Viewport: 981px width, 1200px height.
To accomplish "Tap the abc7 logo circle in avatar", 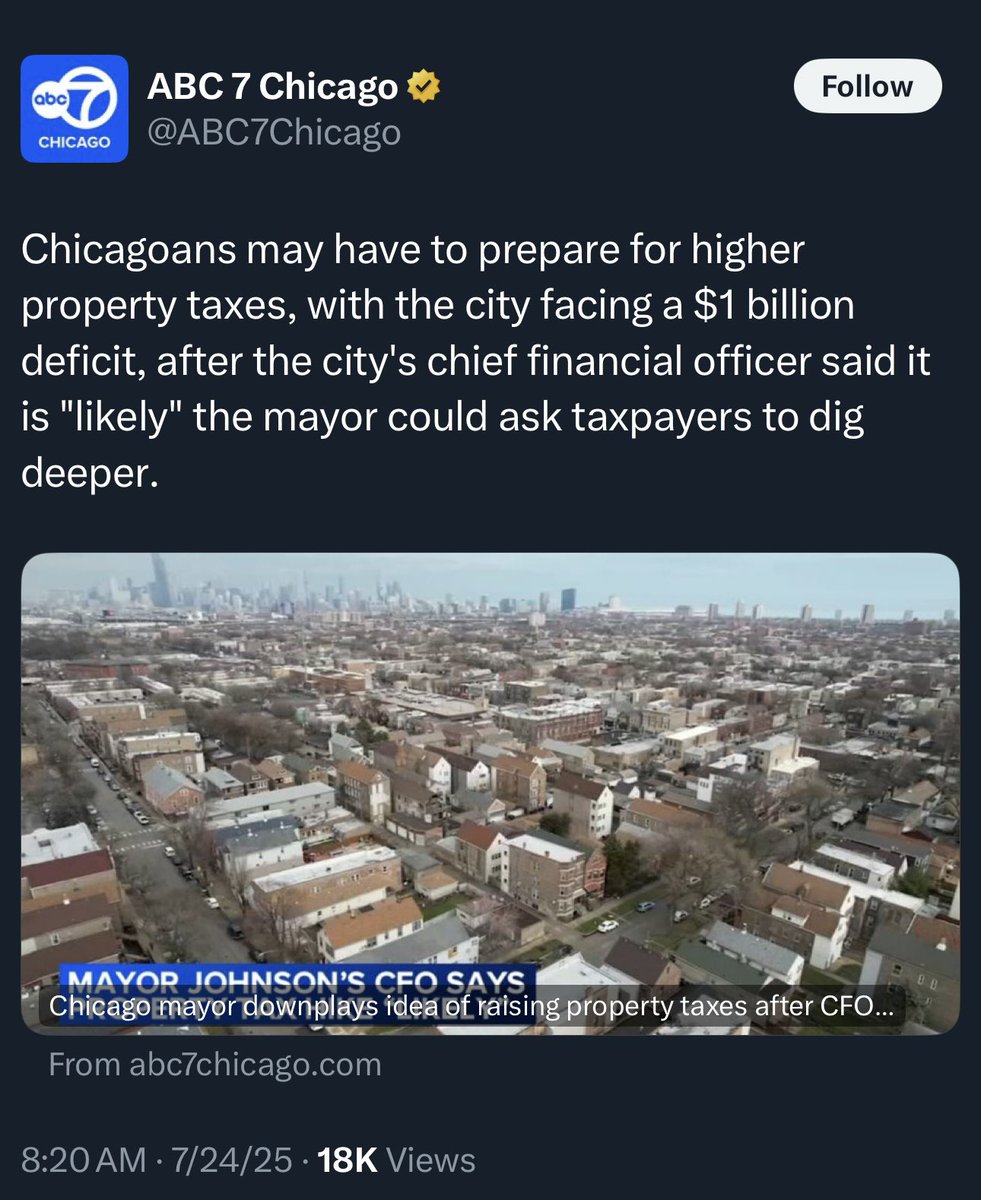I will click(x=75, y=98).
